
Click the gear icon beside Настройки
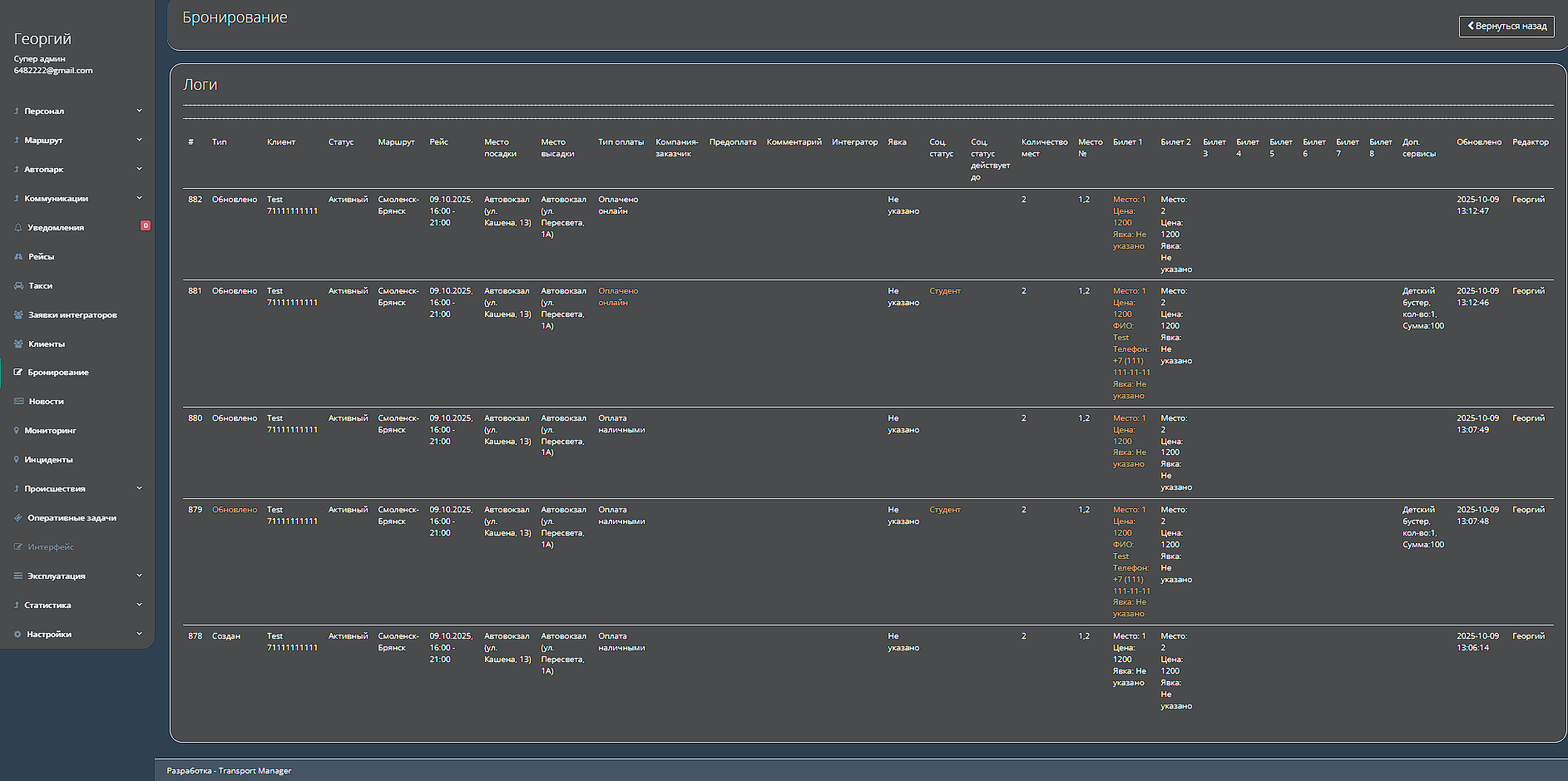coord(17,634)
